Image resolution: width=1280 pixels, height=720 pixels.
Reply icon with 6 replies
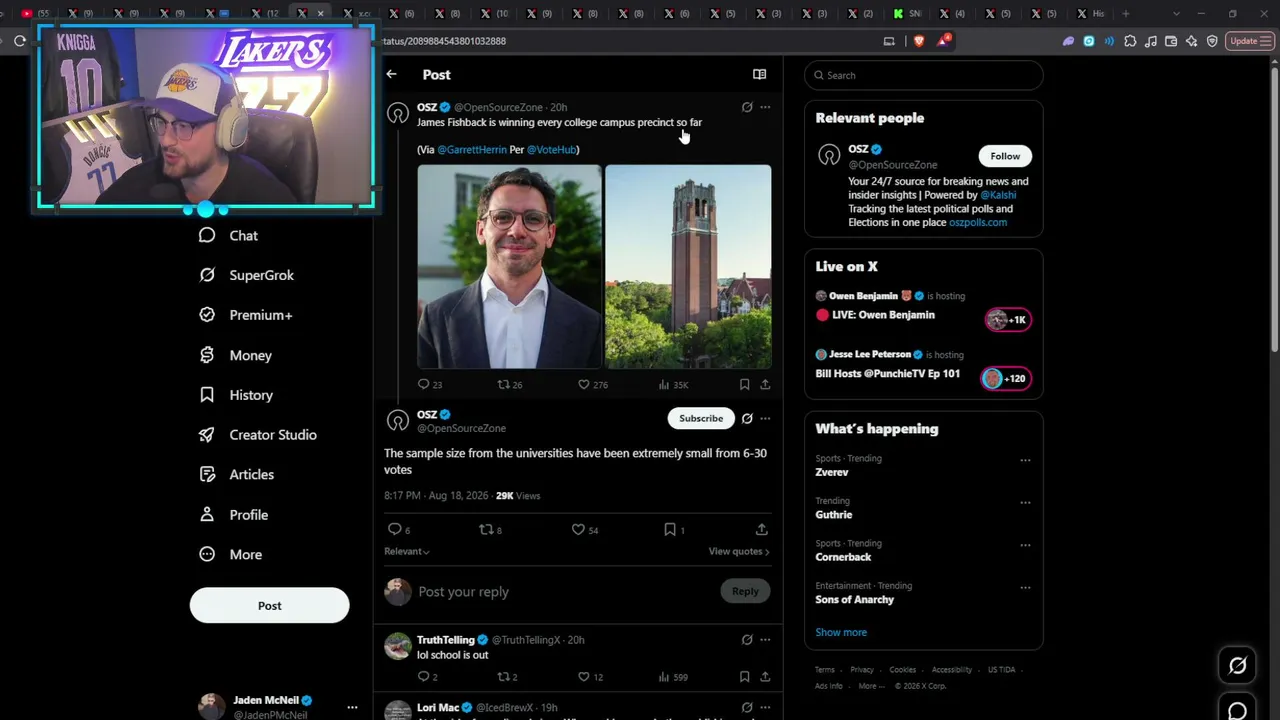coord(394,529)
